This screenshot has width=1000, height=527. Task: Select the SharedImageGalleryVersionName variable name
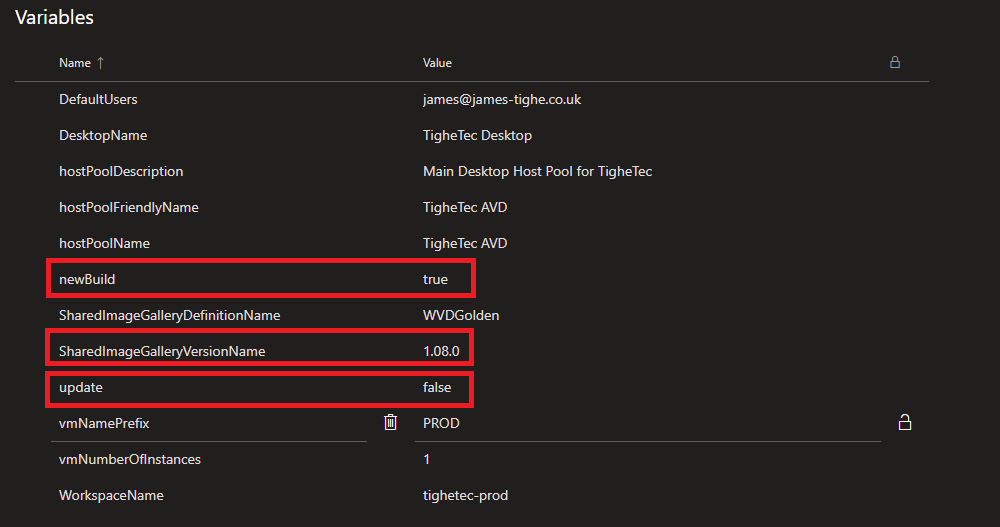[x=162, y=351]
